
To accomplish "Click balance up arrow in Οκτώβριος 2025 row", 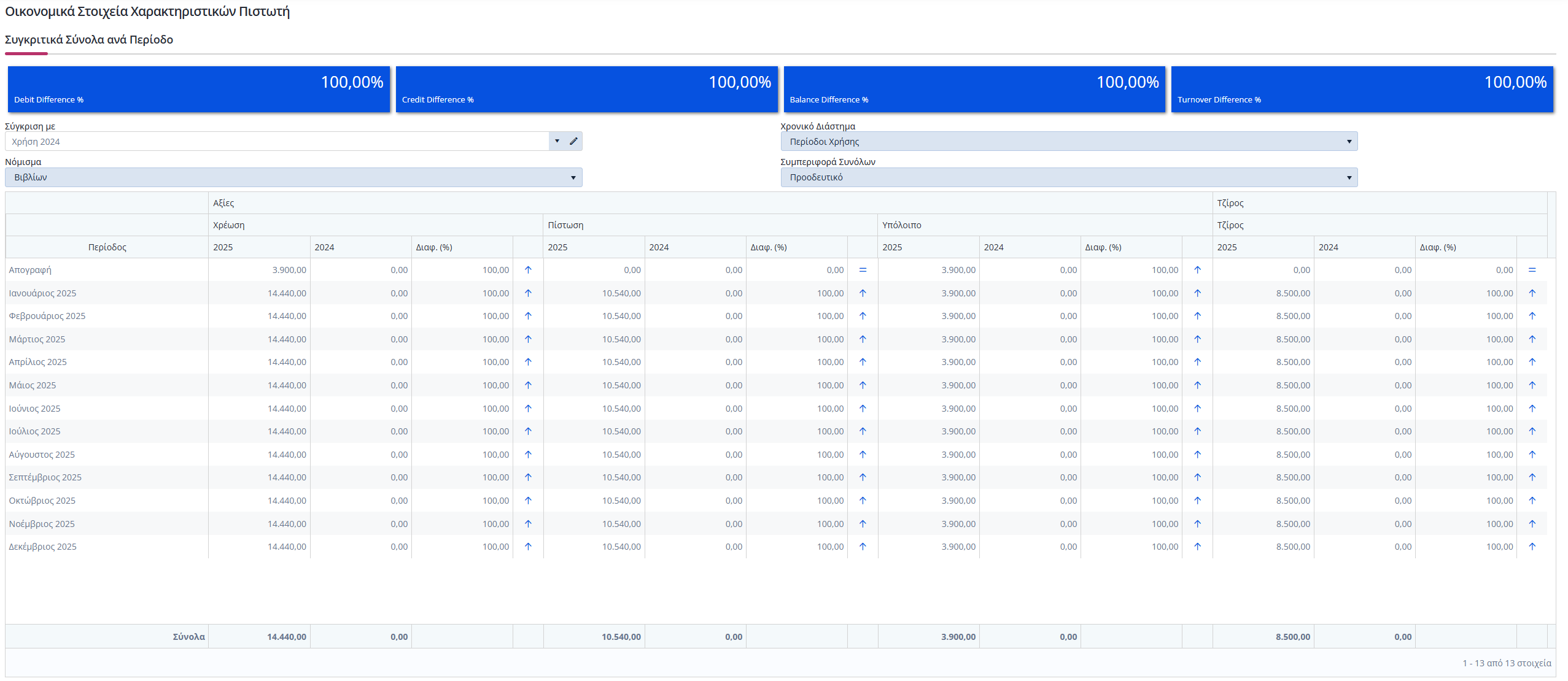I will point(1197,501).
